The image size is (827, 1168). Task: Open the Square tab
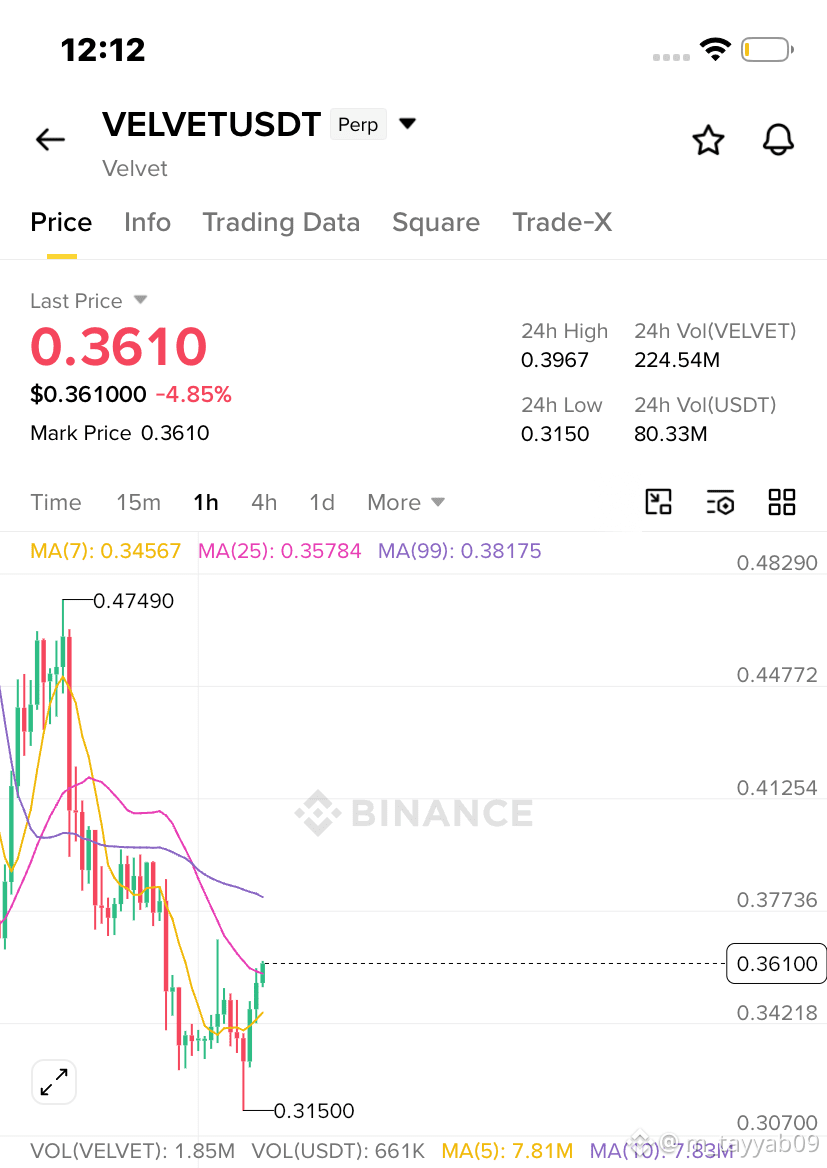436,222
